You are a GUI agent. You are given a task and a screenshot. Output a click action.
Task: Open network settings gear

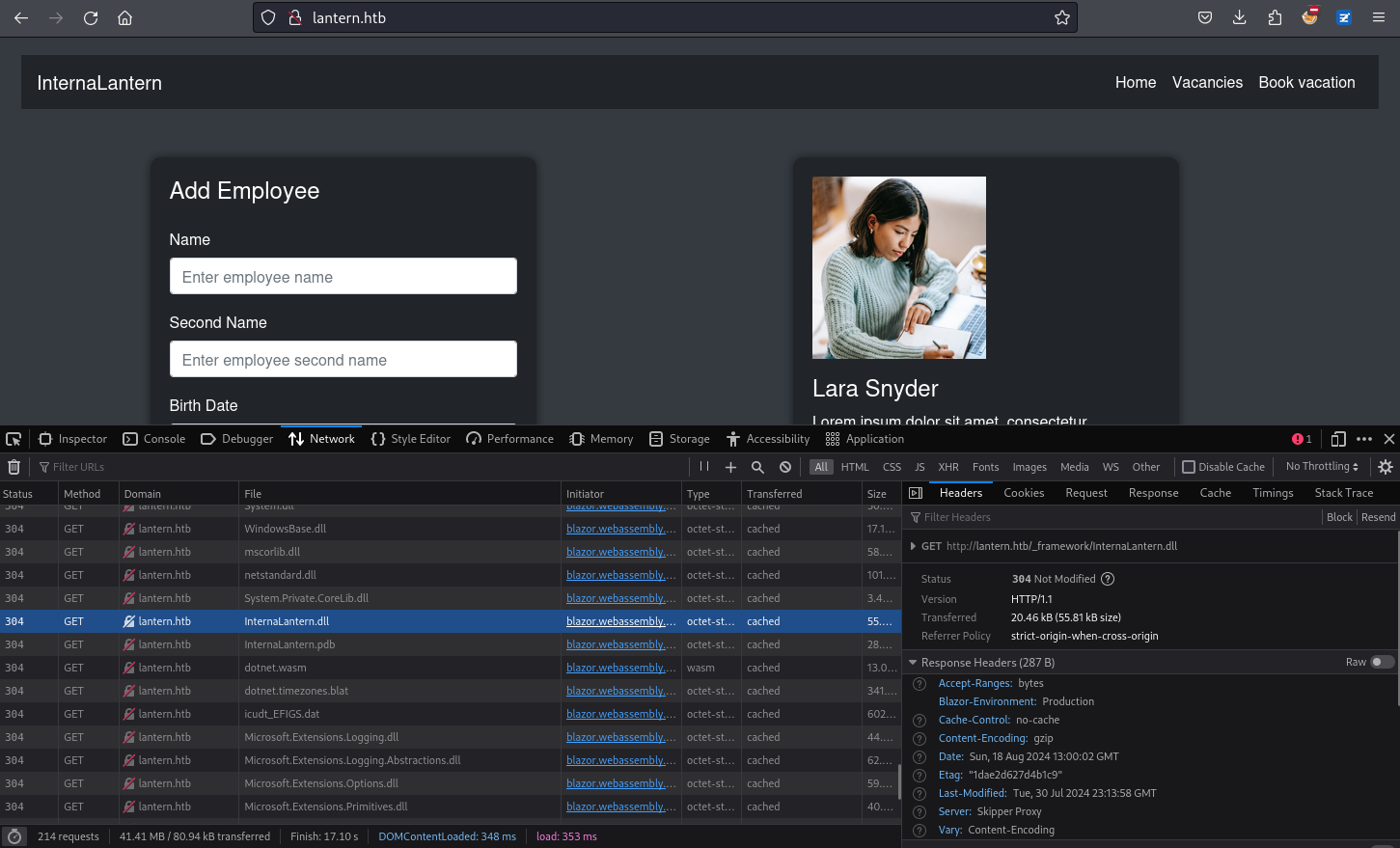pos(1386,467)
